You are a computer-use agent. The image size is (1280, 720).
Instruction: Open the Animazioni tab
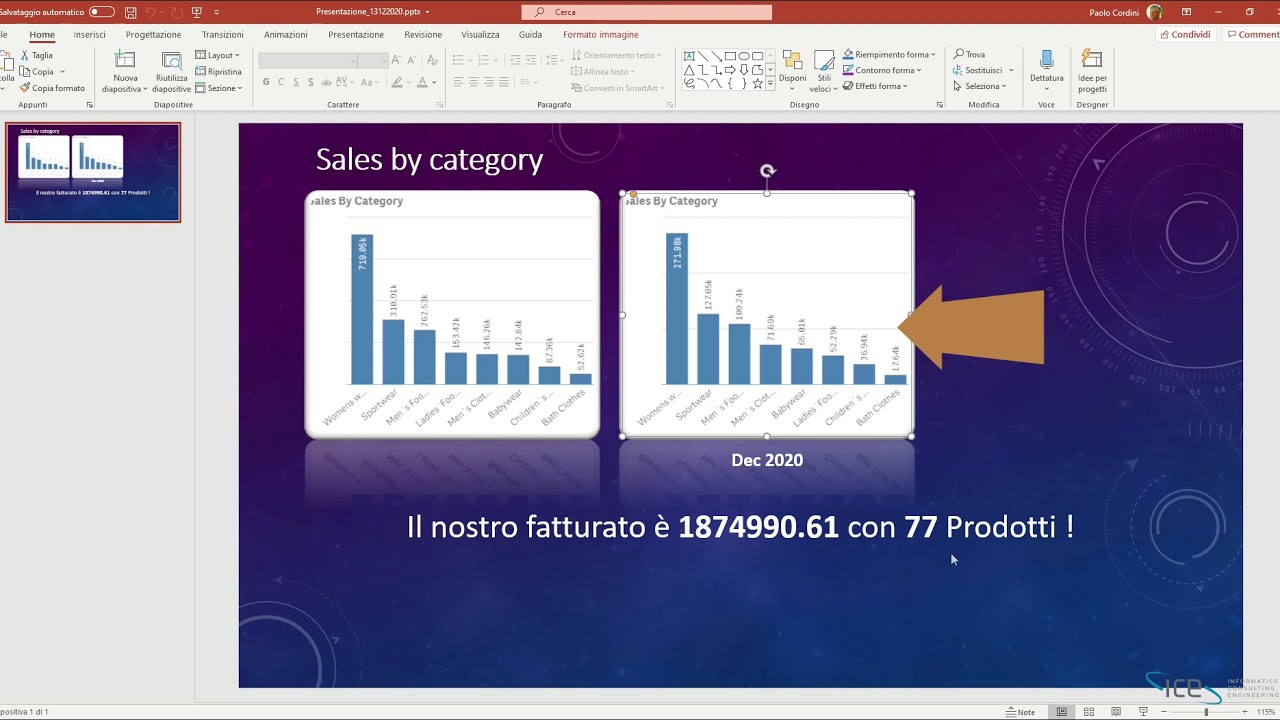pyautogui.click(x=286, y=34)
